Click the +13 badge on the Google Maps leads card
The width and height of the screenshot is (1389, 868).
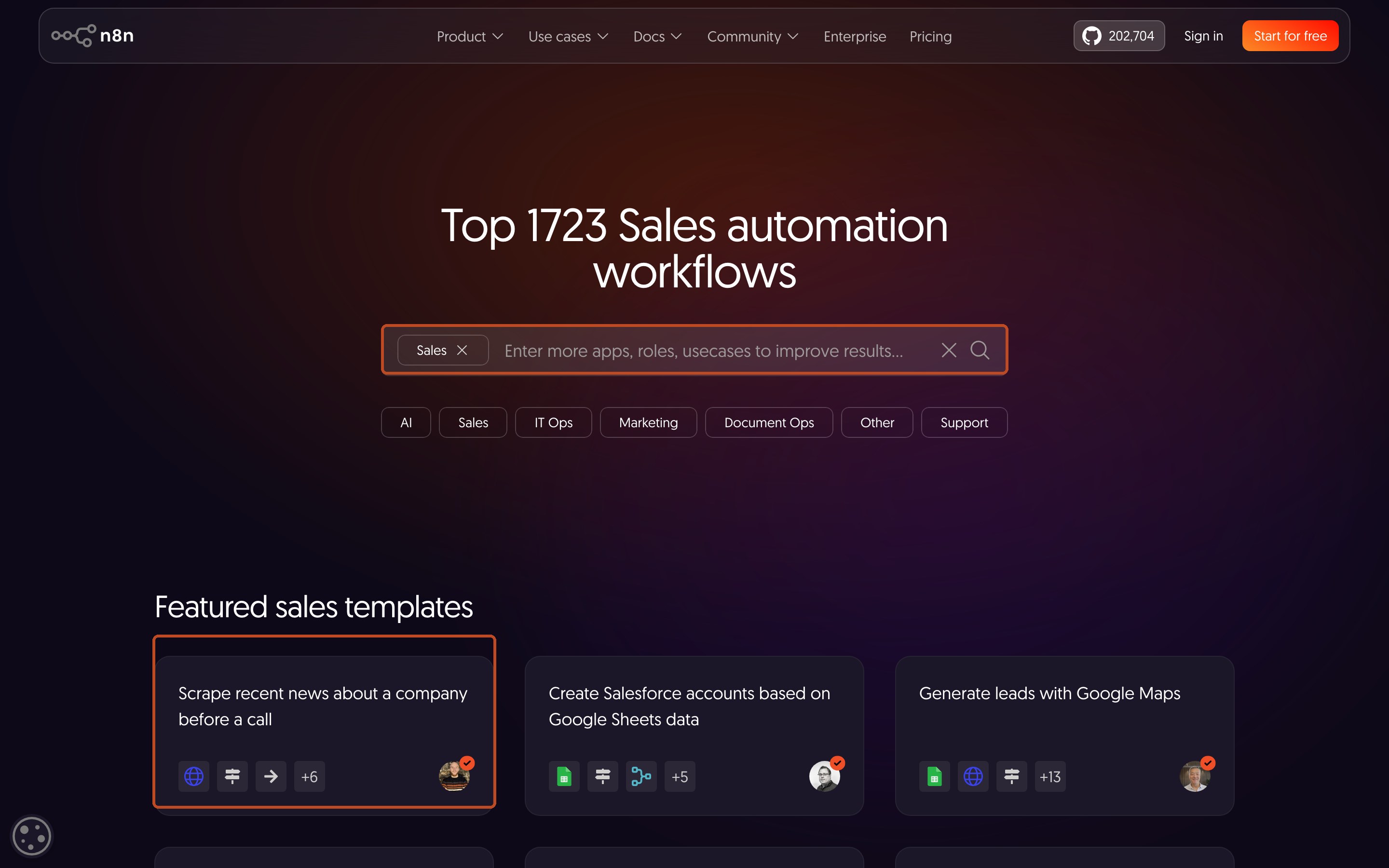point(1050,776)
